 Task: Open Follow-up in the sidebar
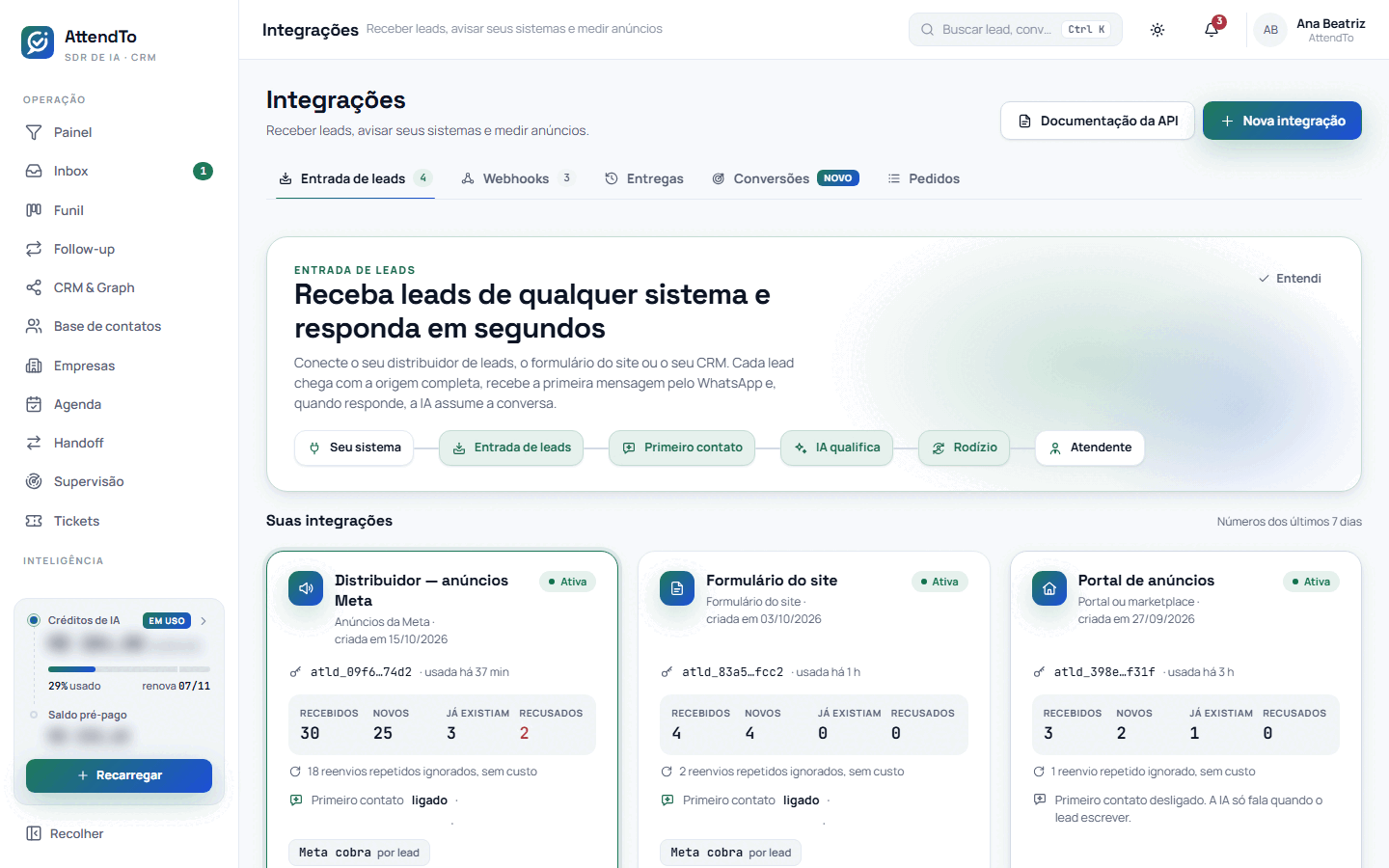(120, 249)
